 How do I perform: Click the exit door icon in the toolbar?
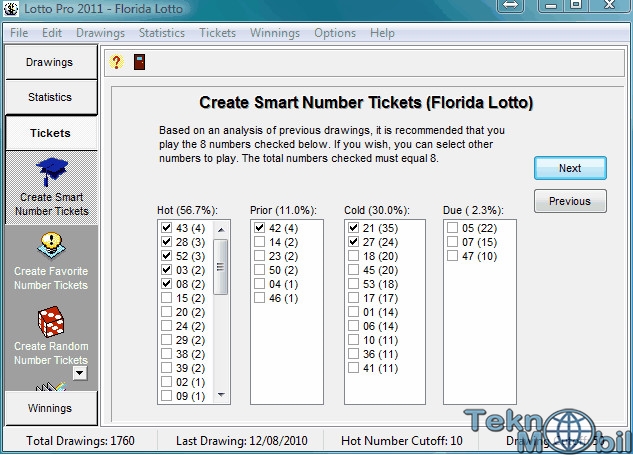(x=139, y=62)
